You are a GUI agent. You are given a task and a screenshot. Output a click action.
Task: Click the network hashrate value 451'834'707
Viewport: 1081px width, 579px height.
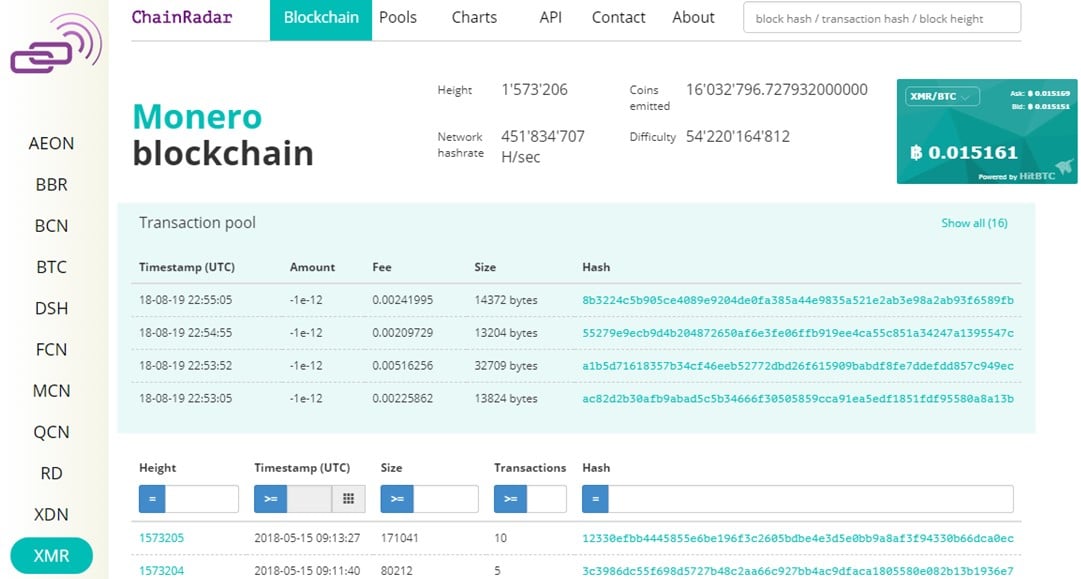(x=543, y=136)
